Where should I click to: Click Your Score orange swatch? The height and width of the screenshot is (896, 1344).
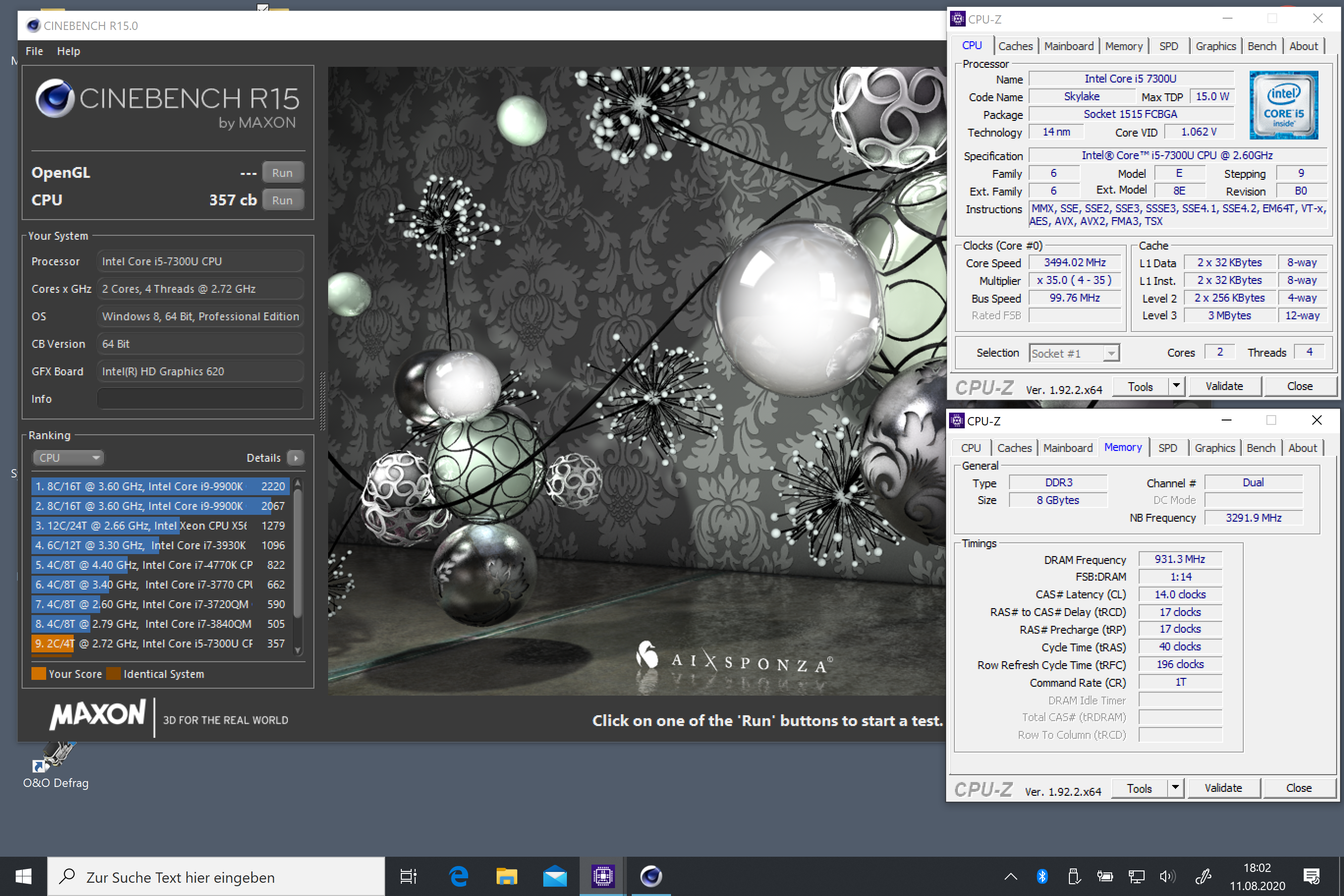(x=39, y=673)
